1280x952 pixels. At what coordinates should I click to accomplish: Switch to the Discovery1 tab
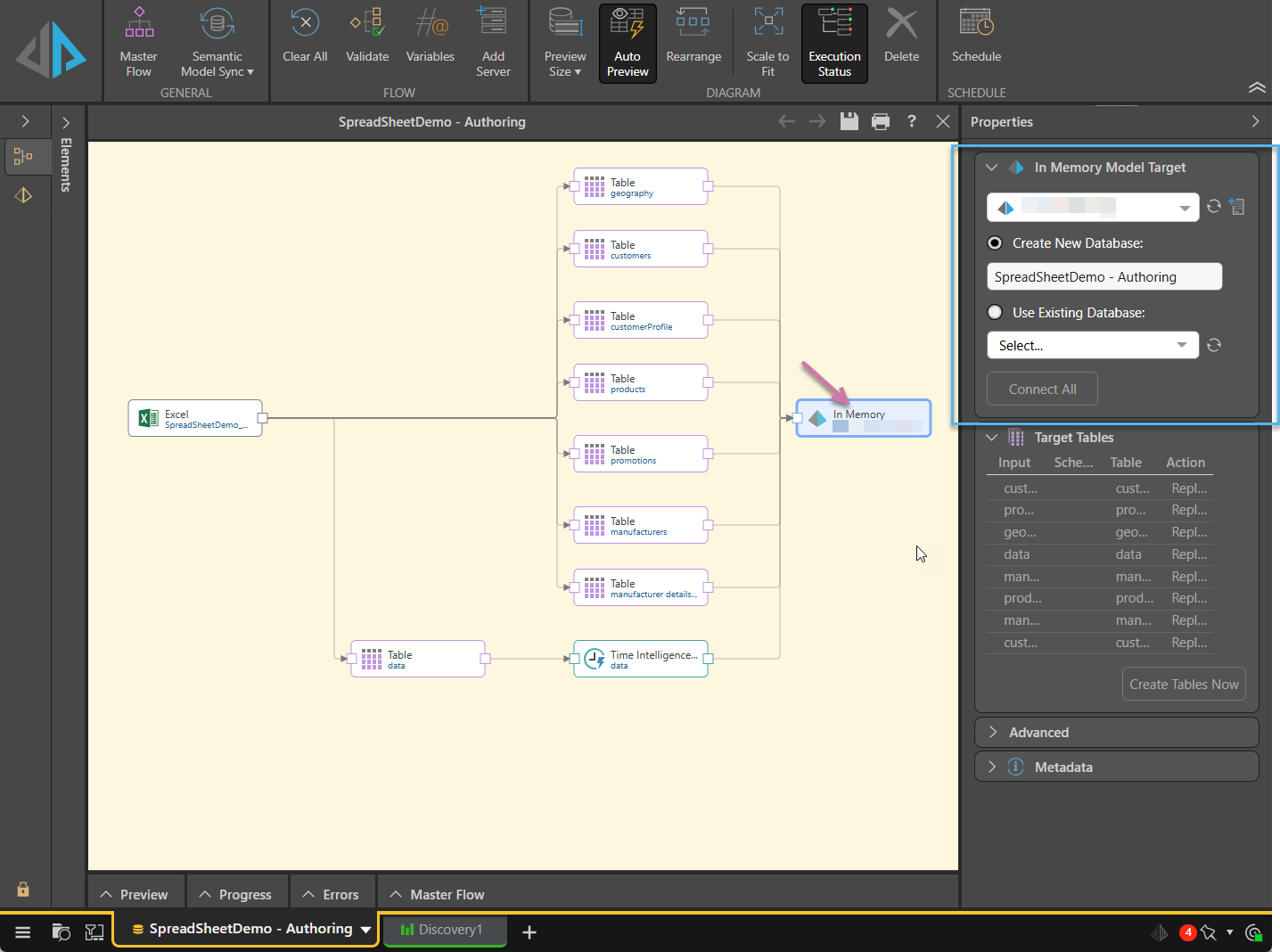point(445,930)
